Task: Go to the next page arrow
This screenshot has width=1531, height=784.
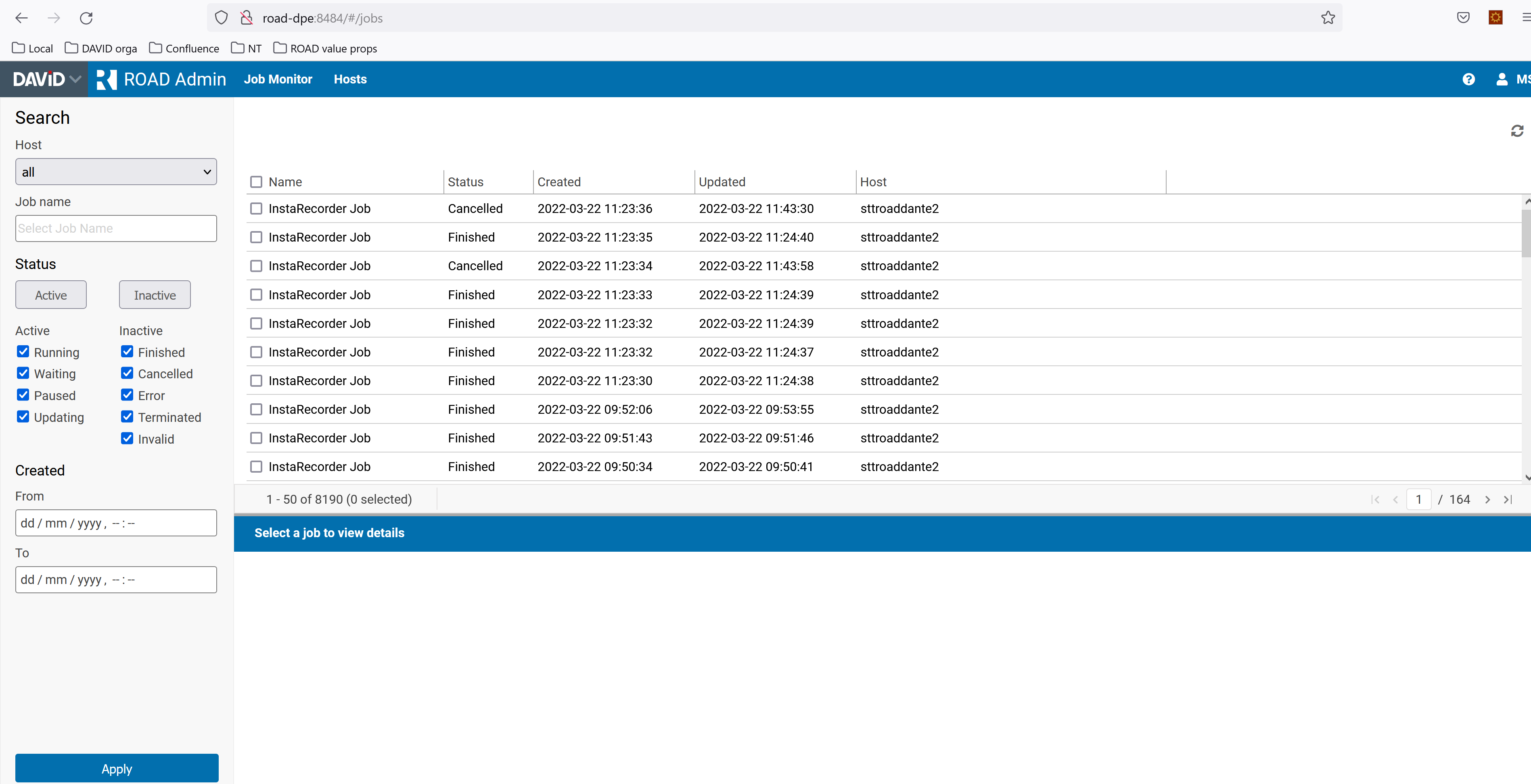Action: click(x=1487, y=500)
